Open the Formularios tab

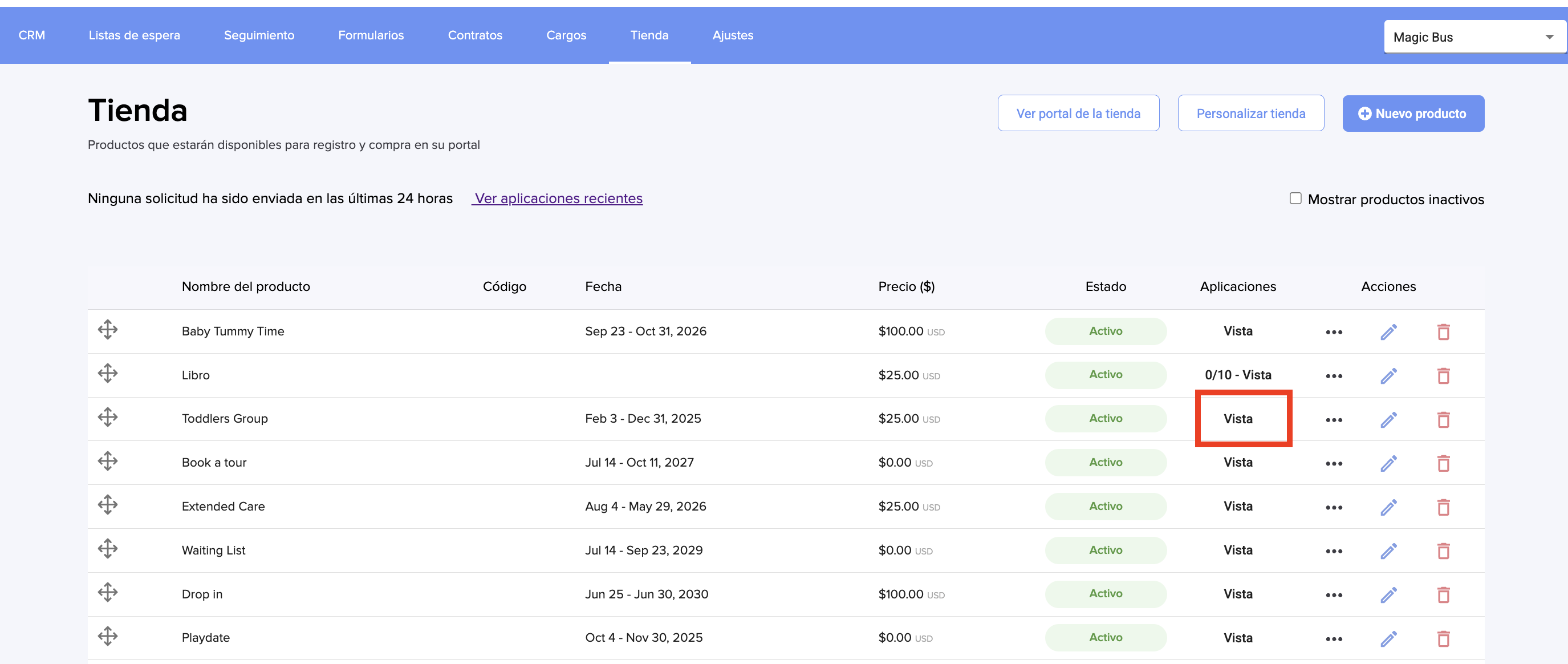371,35
